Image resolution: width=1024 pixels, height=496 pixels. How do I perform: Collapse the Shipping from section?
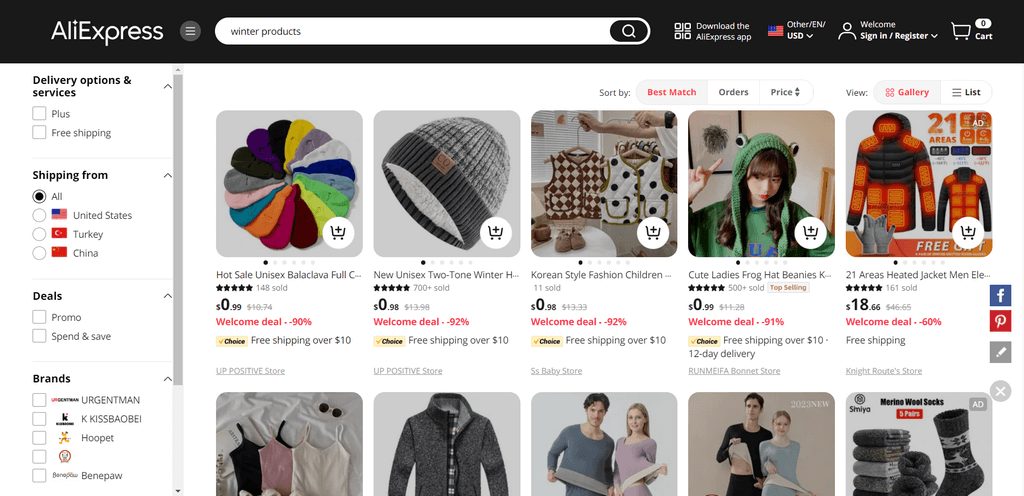pyautogui.click(x=167, y=175)
